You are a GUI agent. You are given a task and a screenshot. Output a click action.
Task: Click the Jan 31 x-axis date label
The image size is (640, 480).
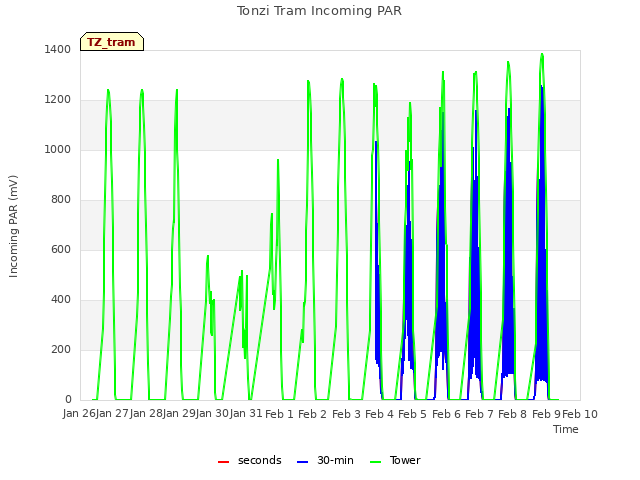pos(246,414)
